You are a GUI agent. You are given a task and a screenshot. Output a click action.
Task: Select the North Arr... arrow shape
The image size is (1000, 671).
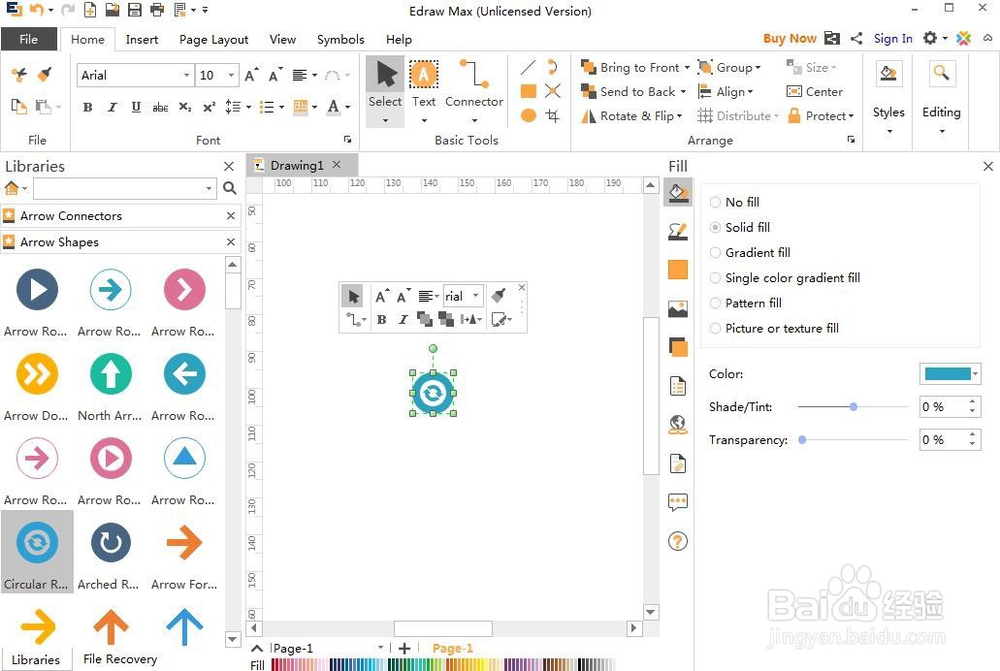click(x=110, y=385)
